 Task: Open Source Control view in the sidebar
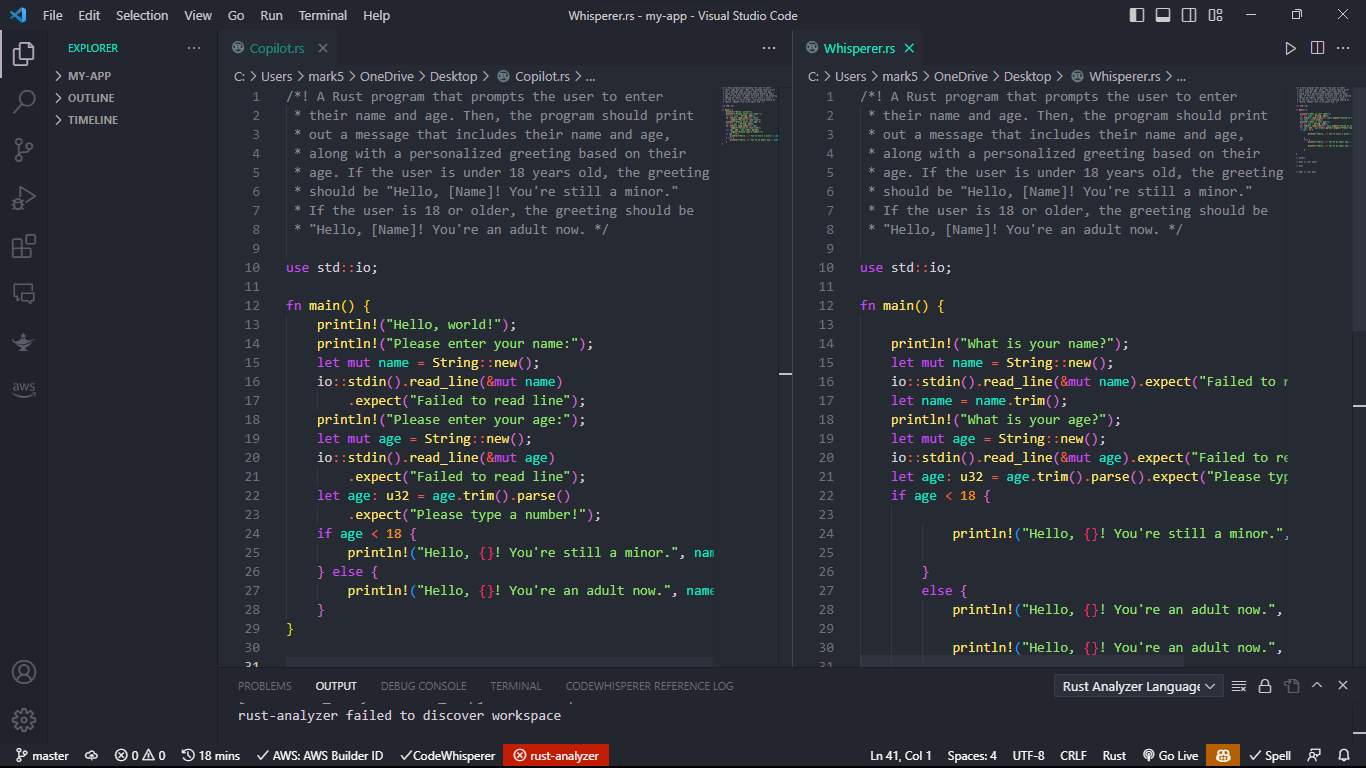(x=24, y=151)
